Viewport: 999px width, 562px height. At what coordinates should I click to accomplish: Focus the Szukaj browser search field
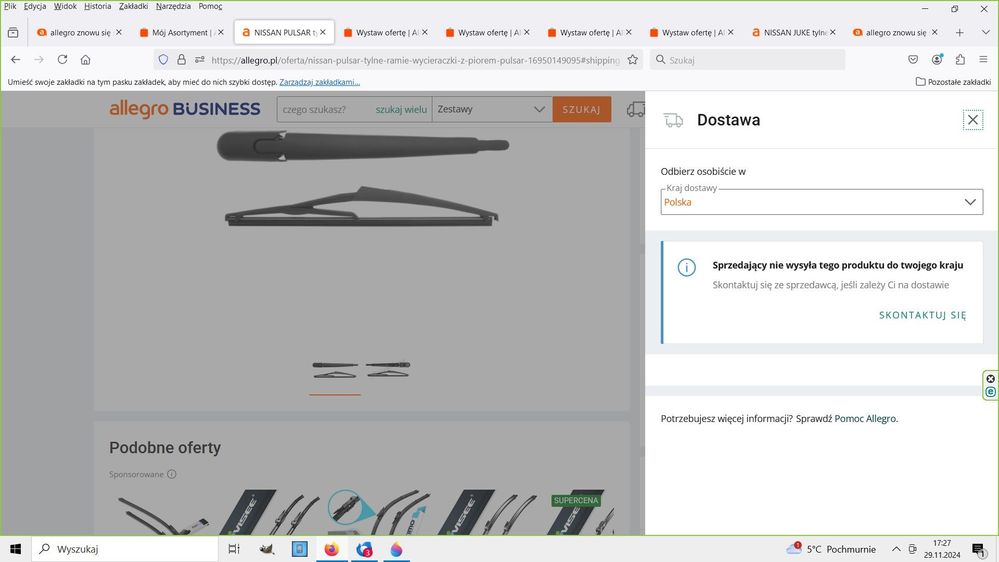747,60
